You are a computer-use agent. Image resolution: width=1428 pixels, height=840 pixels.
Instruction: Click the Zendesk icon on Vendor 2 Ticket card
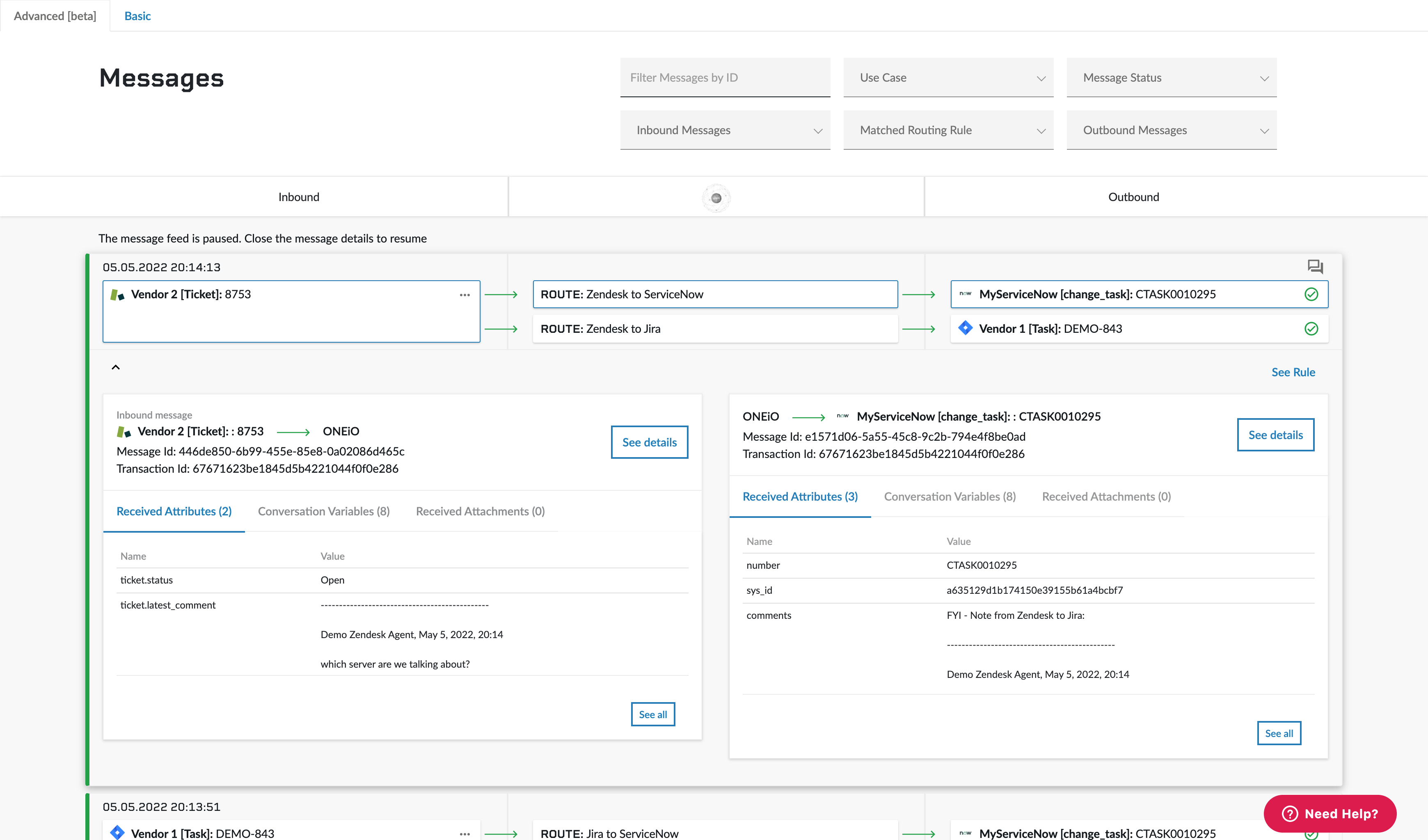[x=117, y=295]
